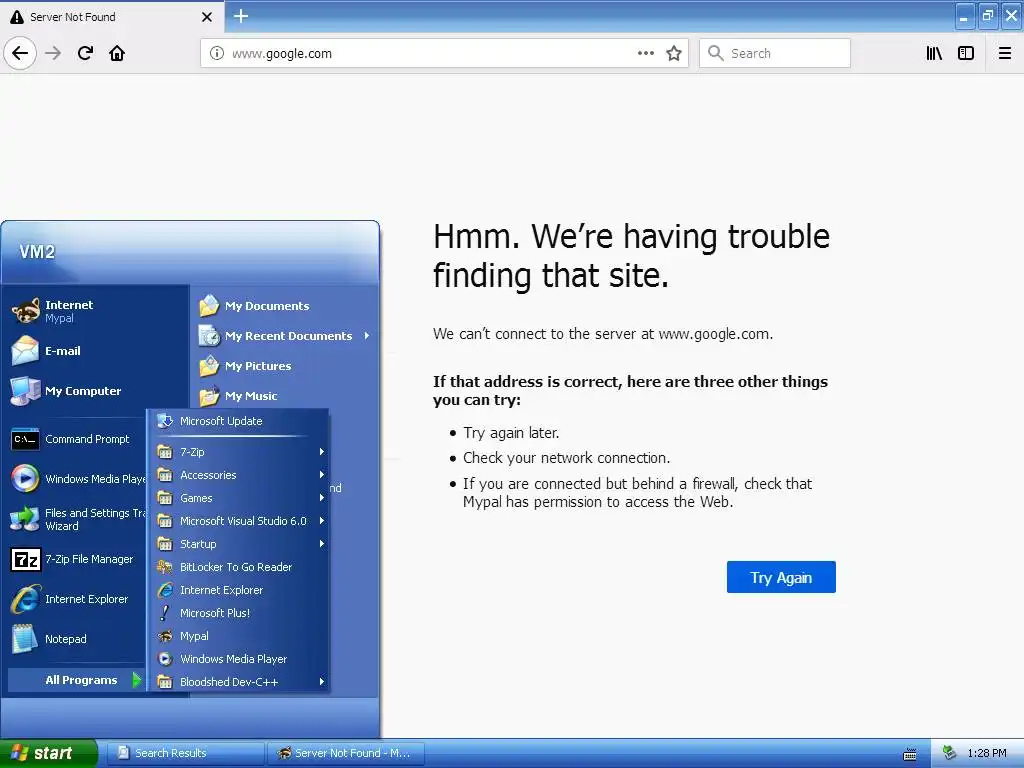Open page actions three-dot menu
Screen dimensions: 1024x768
pos(645,54)
